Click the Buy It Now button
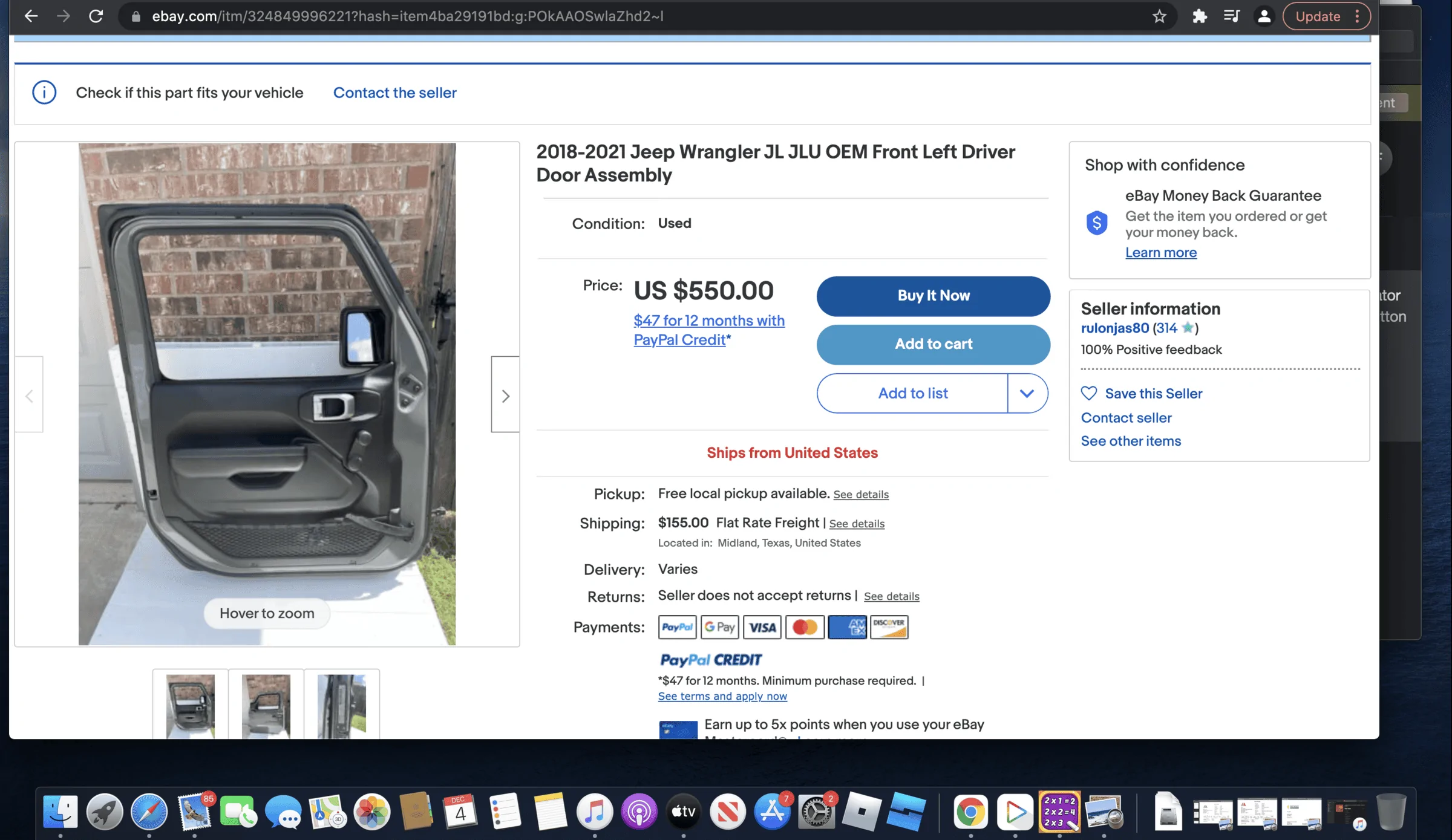Viewport: 1452px width, 840px height. click(x=934, y=296)
